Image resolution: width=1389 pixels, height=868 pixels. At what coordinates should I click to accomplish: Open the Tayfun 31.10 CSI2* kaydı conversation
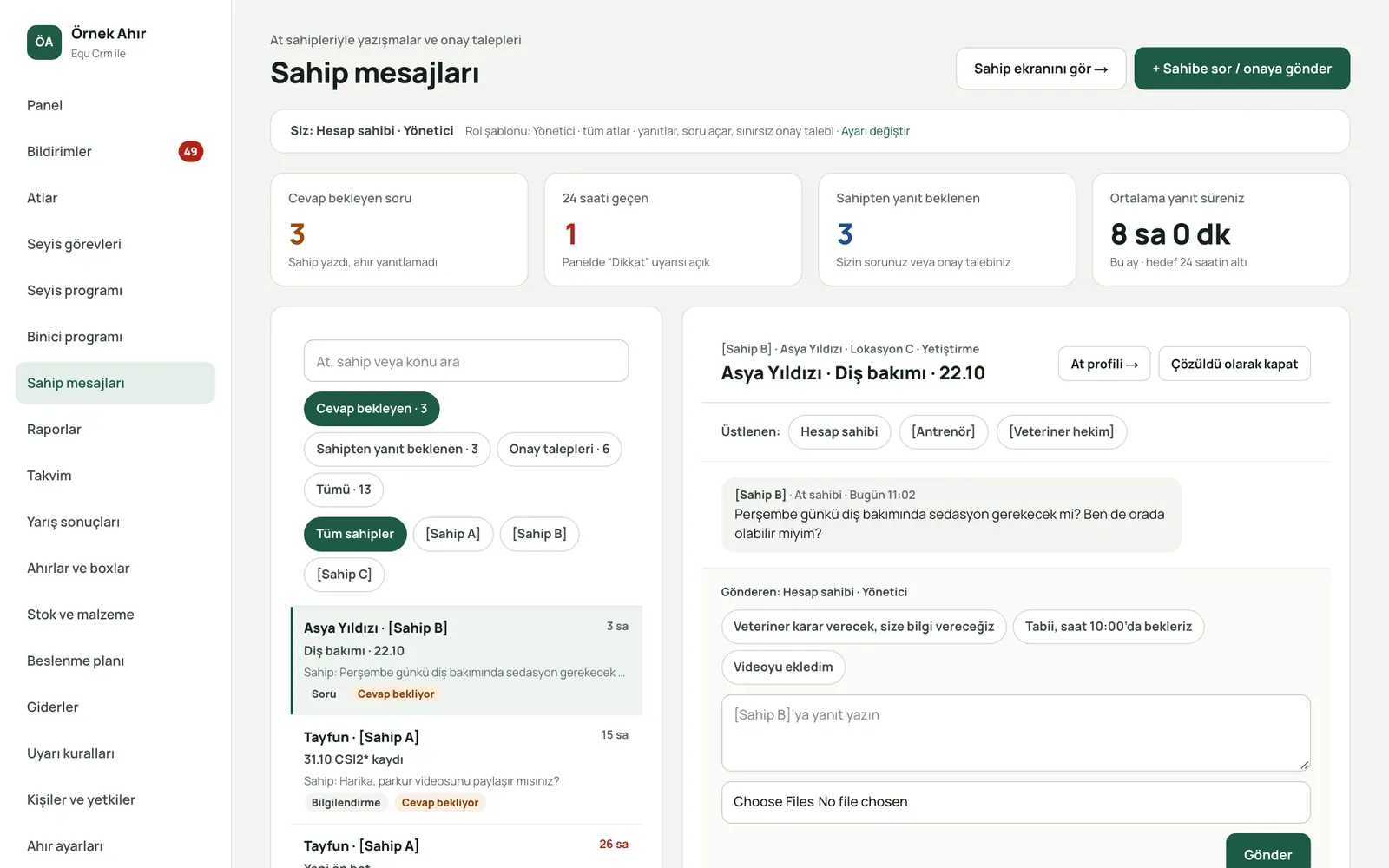tap(467, 770)
